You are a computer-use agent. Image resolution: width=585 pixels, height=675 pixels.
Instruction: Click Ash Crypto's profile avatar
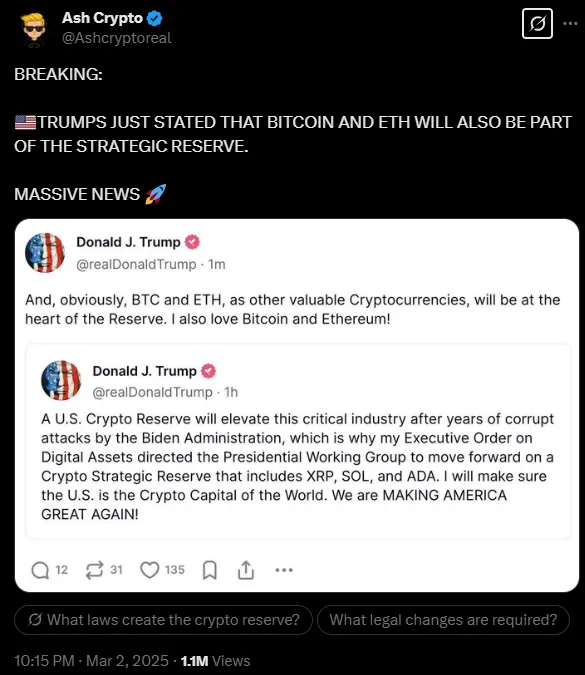34,29
